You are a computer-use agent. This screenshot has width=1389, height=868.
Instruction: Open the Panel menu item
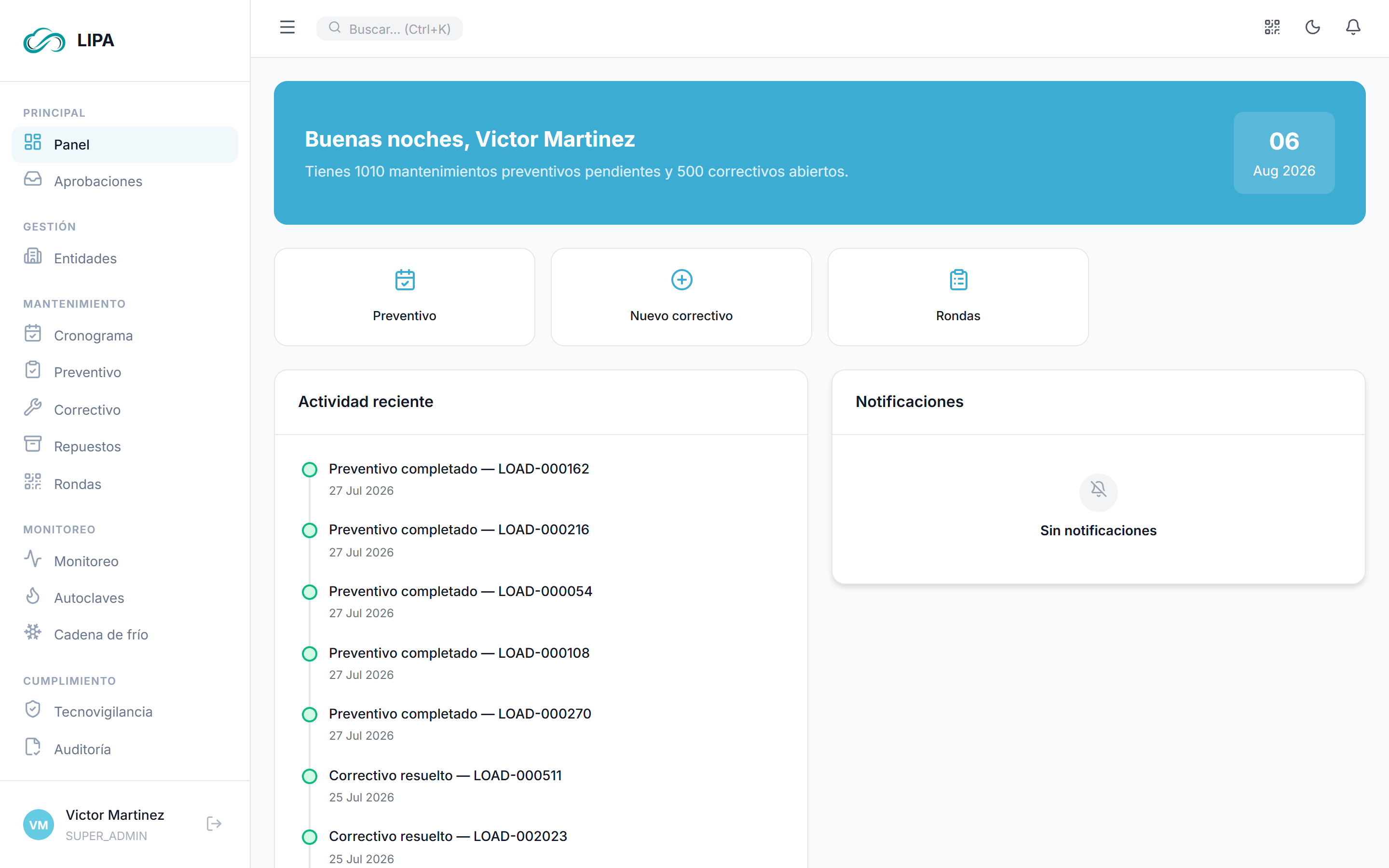[x=124, y=145]
